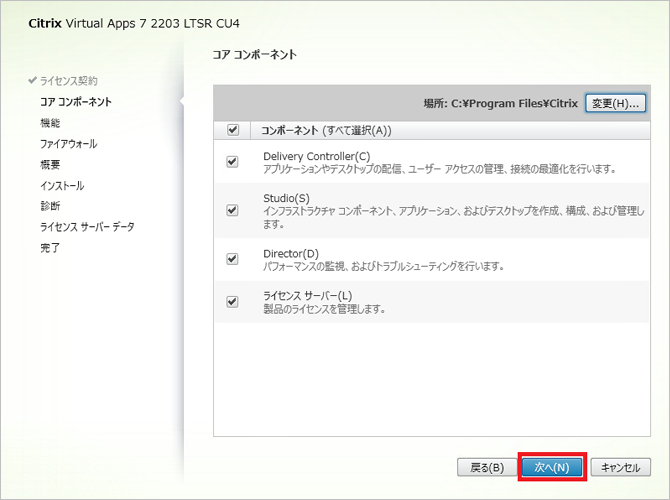Uncheck the Director component checkbox
Screen dimensions: 670x500
[x=233, y=259]
